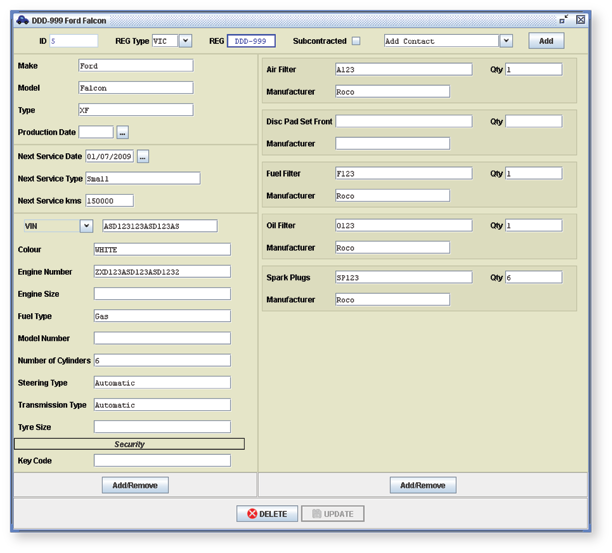Image resolution: width=612 pixels, height=553 pixels.
Task: Click the Fuel Filter part field F123
Action: click(404, 173)
